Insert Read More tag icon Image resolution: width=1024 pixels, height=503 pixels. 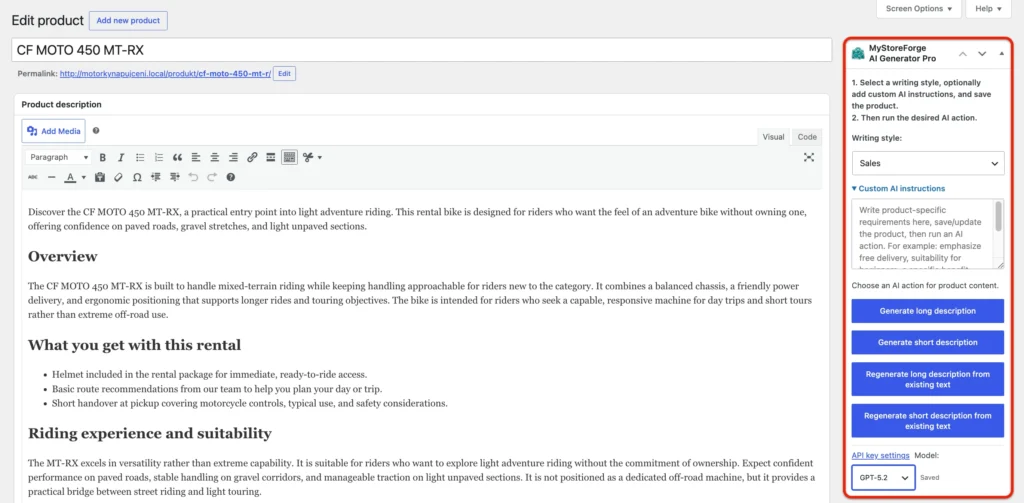click(x=270, y=157)
